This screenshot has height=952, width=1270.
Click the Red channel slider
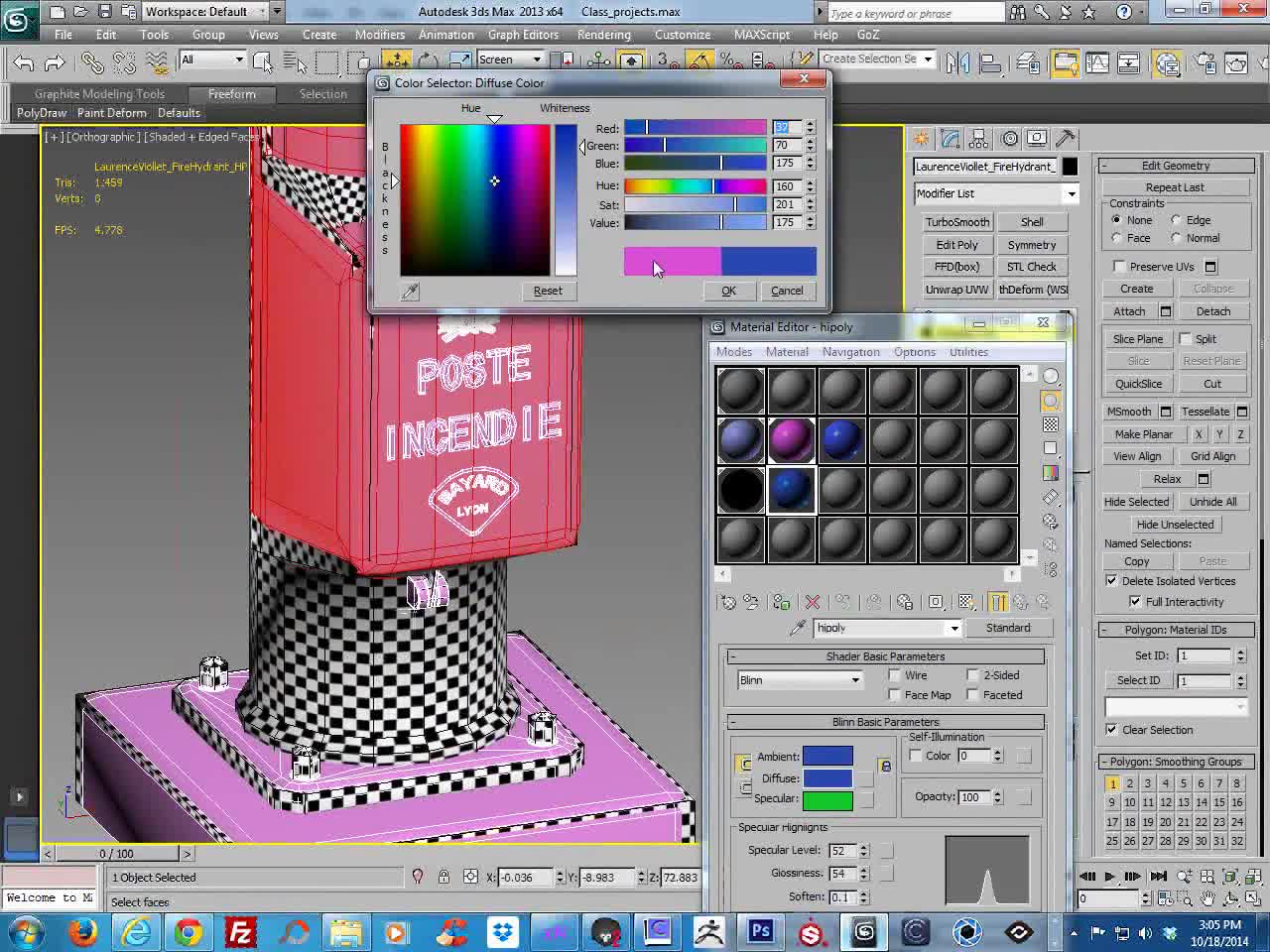(x=696, y=128)
